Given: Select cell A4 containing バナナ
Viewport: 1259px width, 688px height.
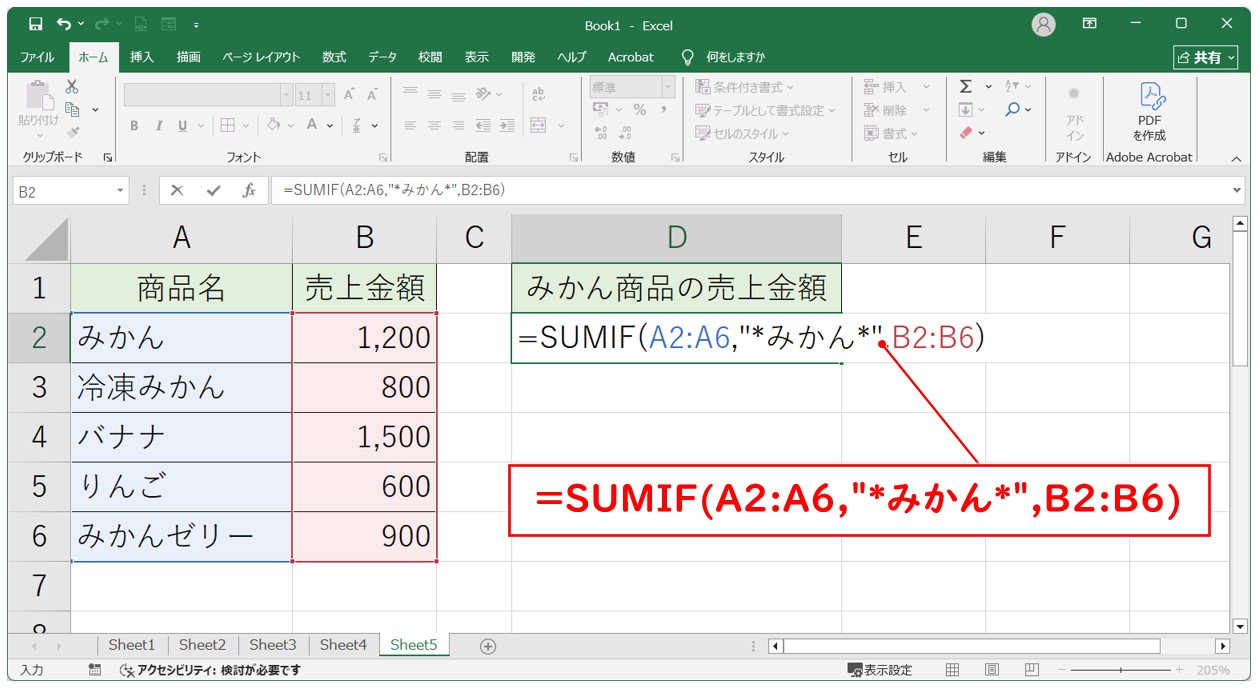Looking at the screenshot, I should 181,437.
